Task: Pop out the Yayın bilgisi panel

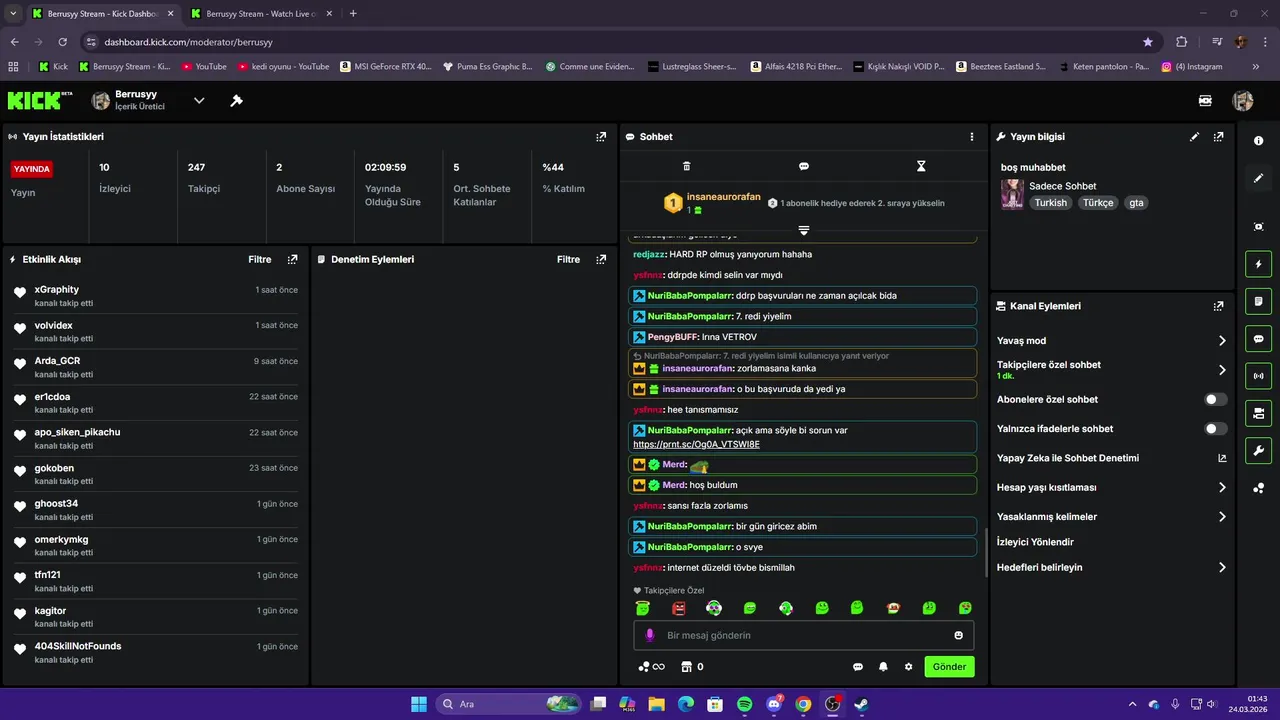Action: (x=1218, y=137)
